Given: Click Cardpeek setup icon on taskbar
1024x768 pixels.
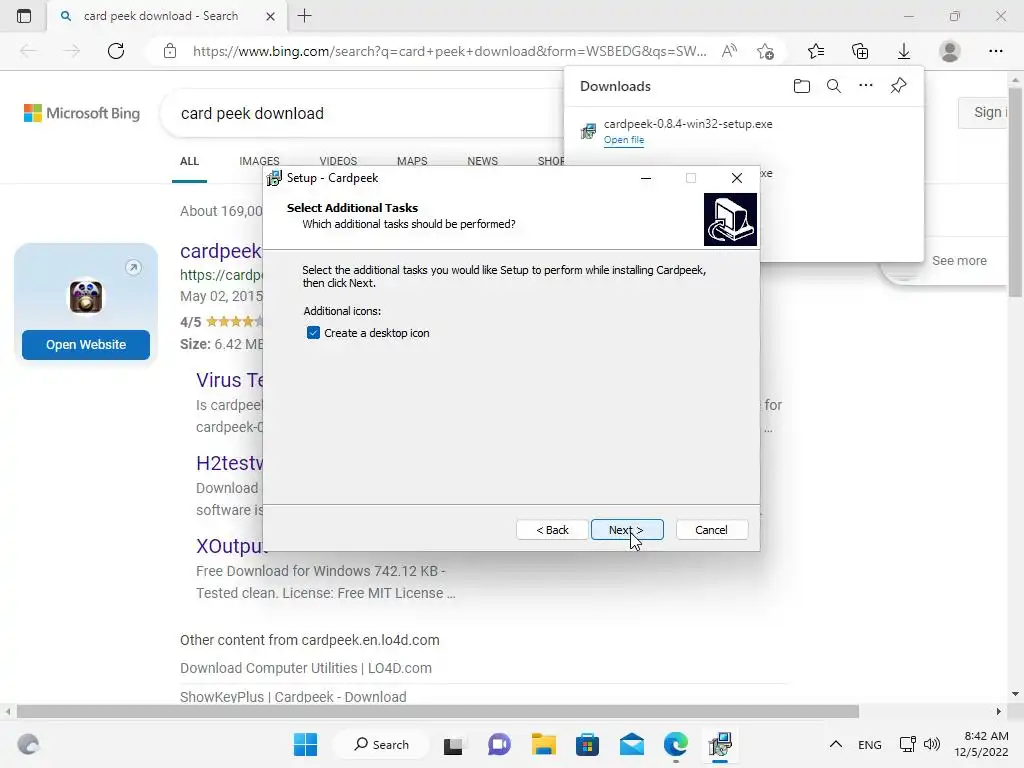Looking at the screenshot, I should (720, 744).
